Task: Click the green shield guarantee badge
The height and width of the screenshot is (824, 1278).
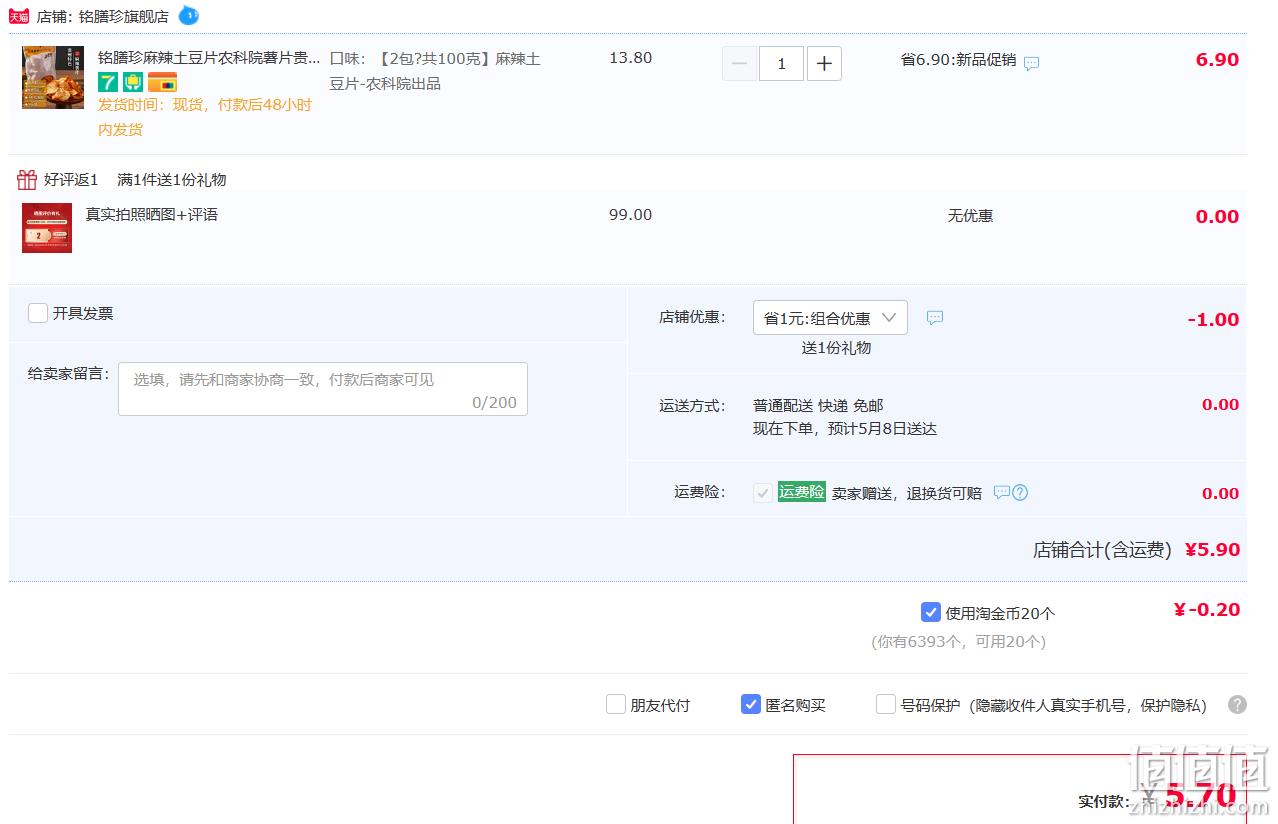Action: click(133, 82)
